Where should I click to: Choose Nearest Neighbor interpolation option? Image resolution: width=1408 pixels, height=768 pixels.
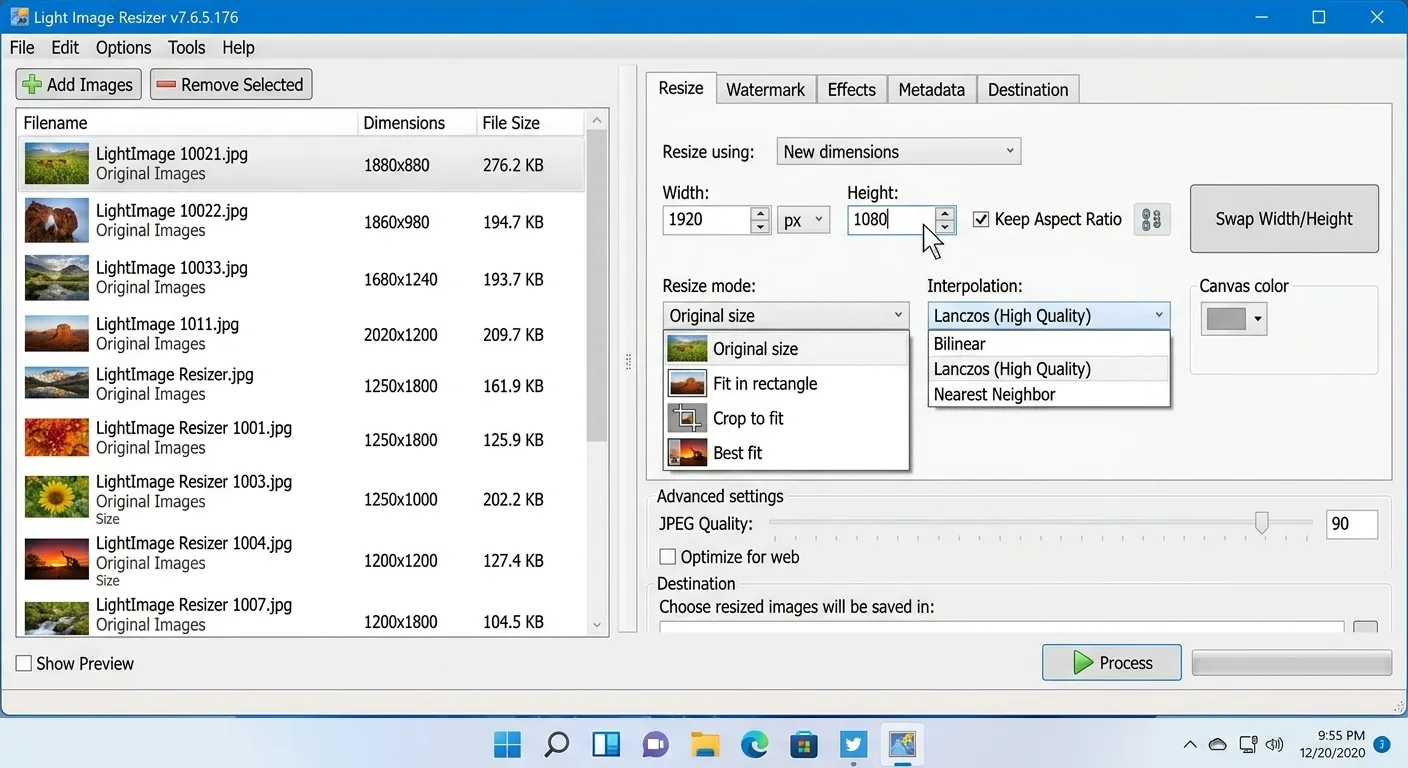[x=1049, y=395]
